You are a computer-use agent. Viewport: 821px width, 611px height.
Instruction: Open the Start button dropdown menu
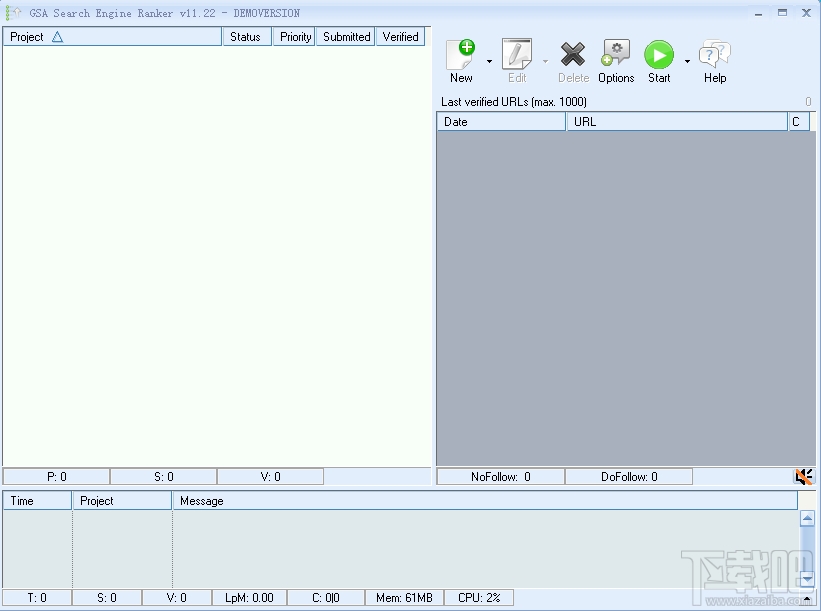coord(686,60)
